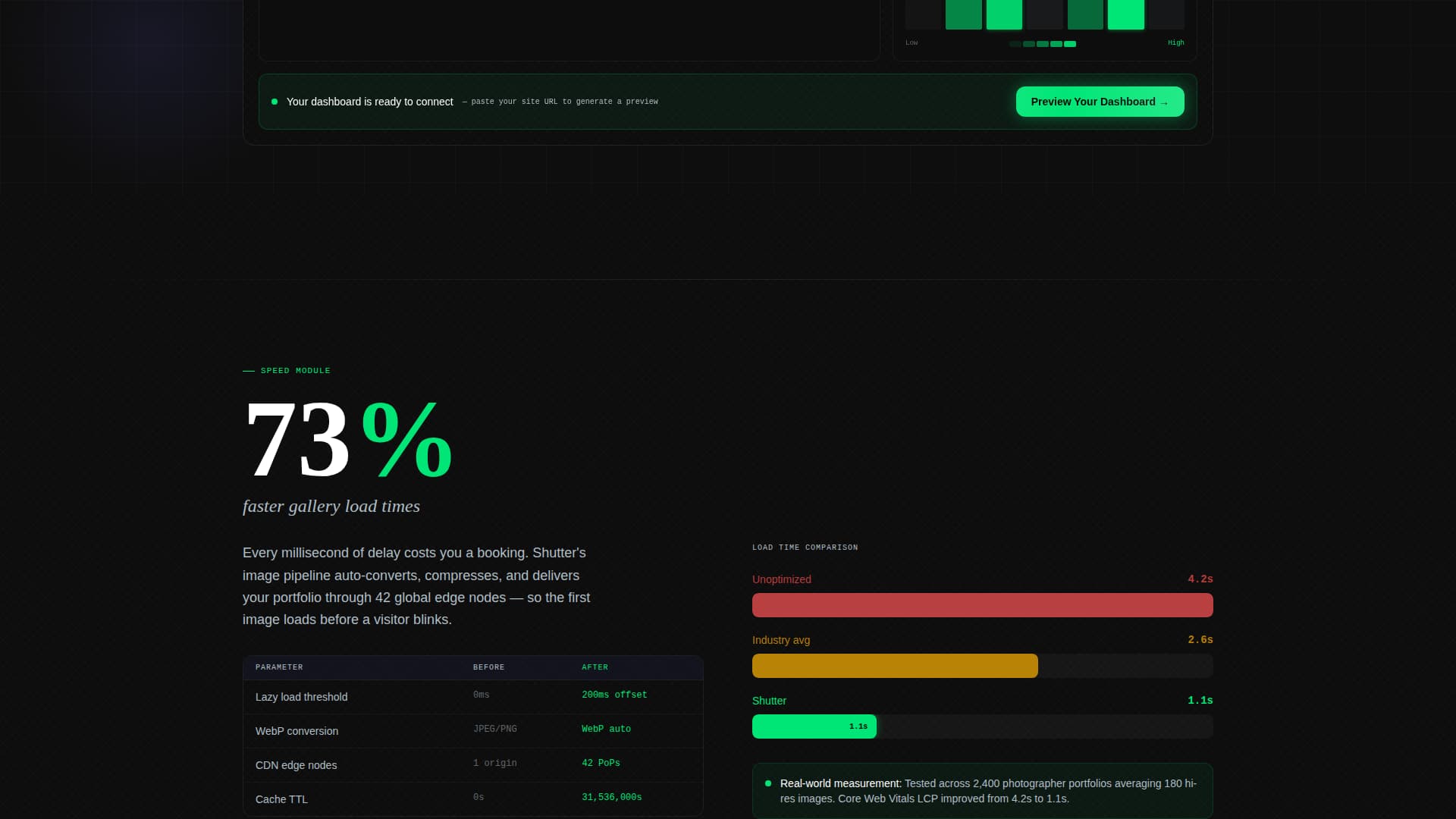Screen dimensions: 1456x819
Task: Click the green Shutter load bar
Action: pyautogui.click(x=814, y=726)
